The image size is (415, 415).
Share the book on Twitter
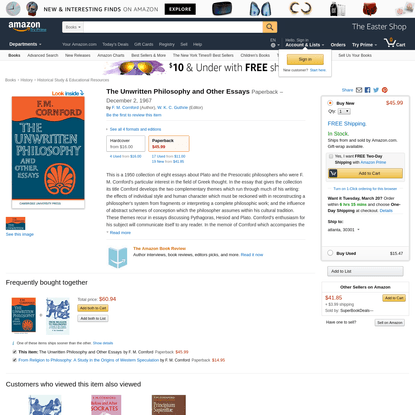[x=376, y=90]
